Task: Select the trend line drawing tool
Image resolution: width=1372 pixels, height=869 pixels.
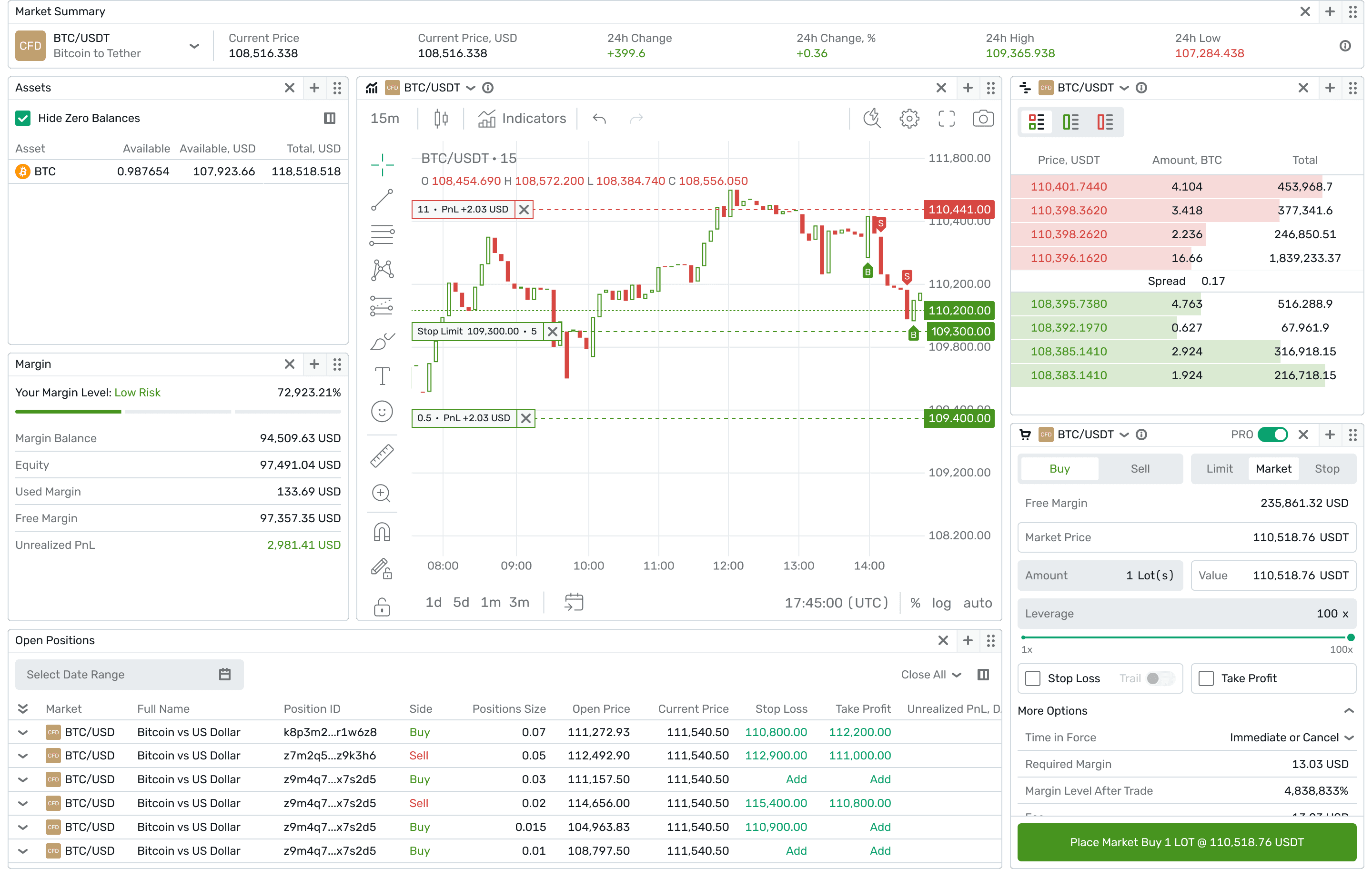Action: coord(382,200)
